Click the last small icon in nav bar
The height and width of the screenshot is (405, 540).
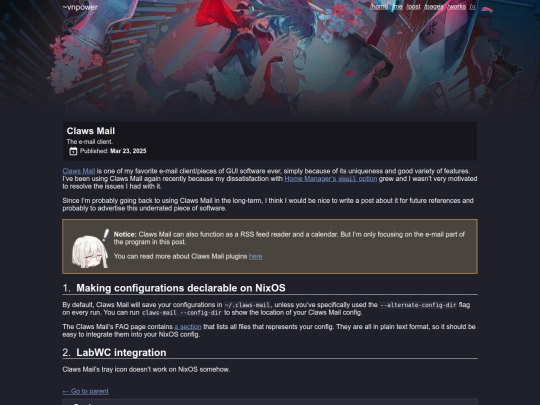tap(472, 7)
